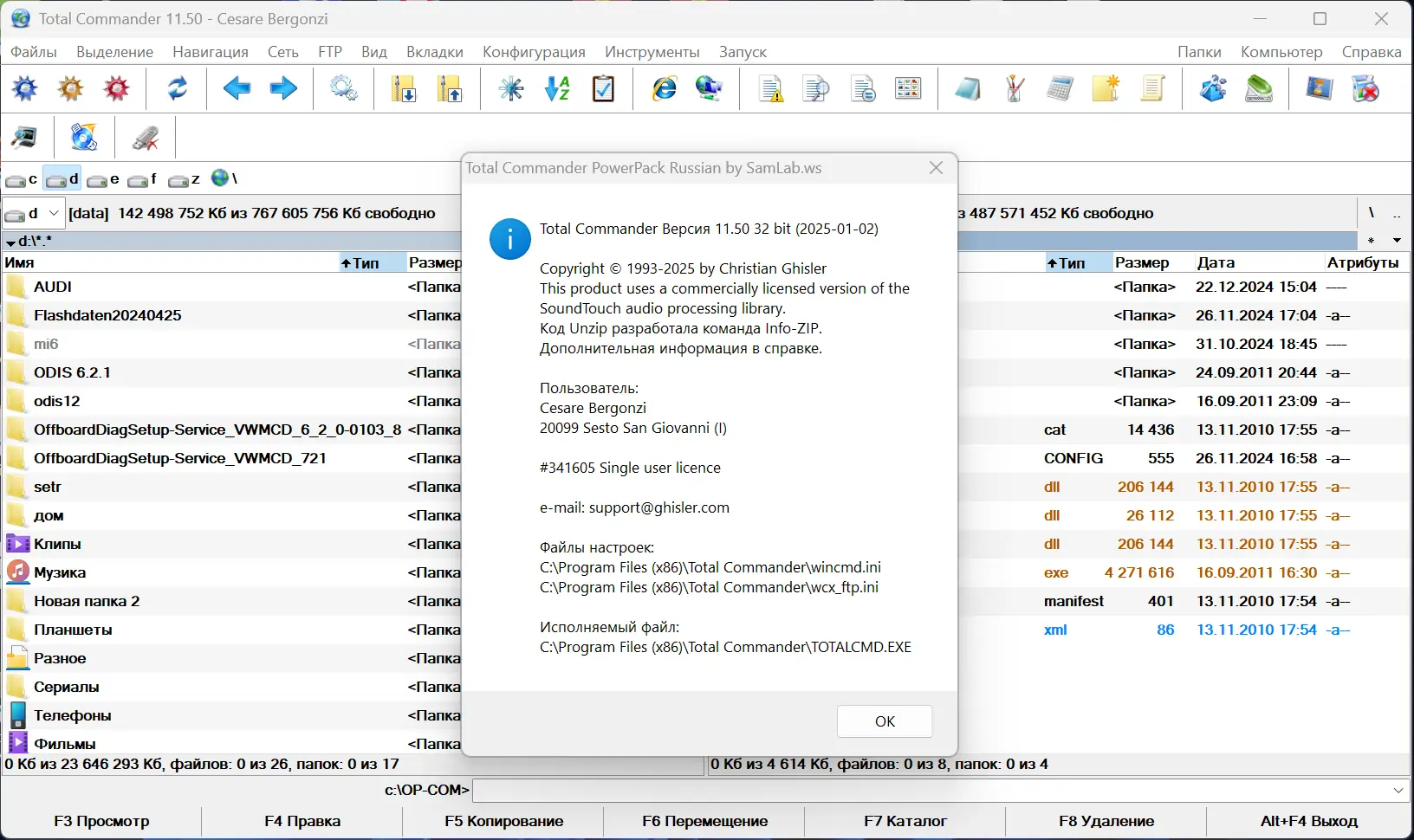Click the unpack files archive icon
Screen dimensions: 1414x840
[x=450, y=88]
